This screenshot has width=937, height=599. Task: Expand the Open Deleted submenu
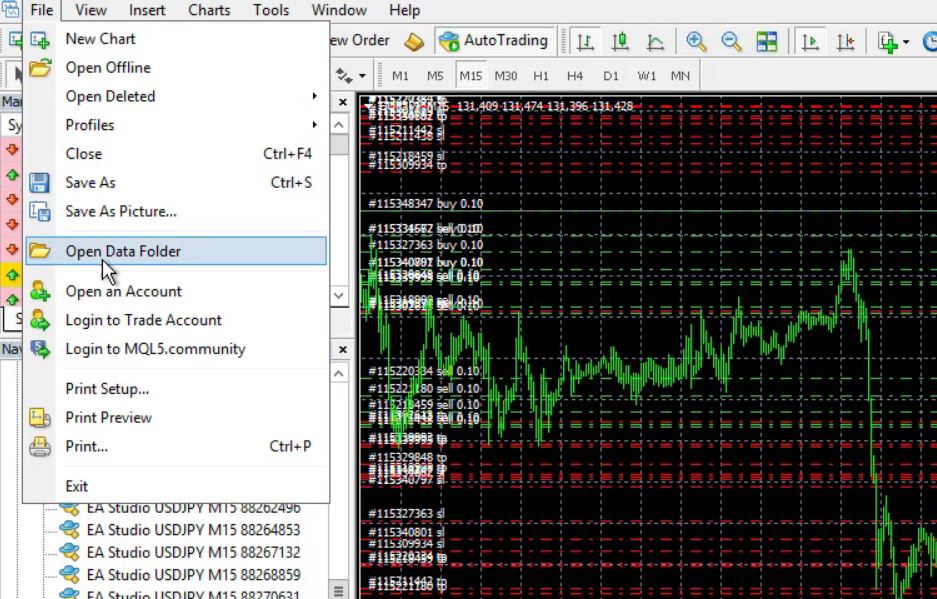point(176,96)
